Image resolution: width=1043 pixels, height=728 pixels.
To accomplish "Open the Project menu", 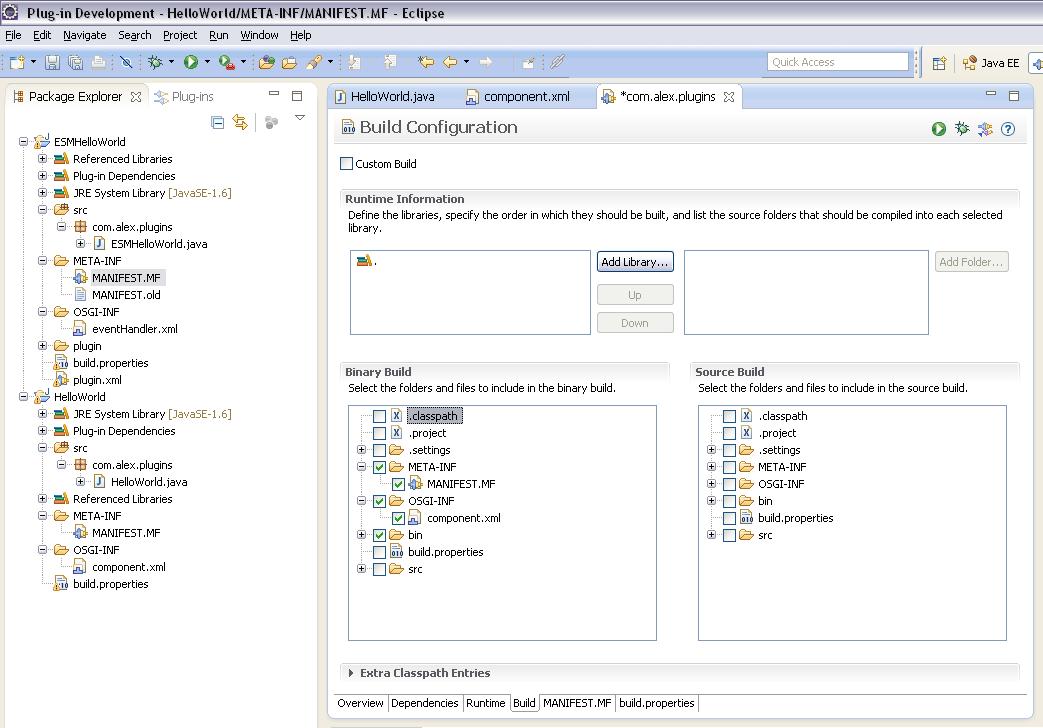I will 180,35.
